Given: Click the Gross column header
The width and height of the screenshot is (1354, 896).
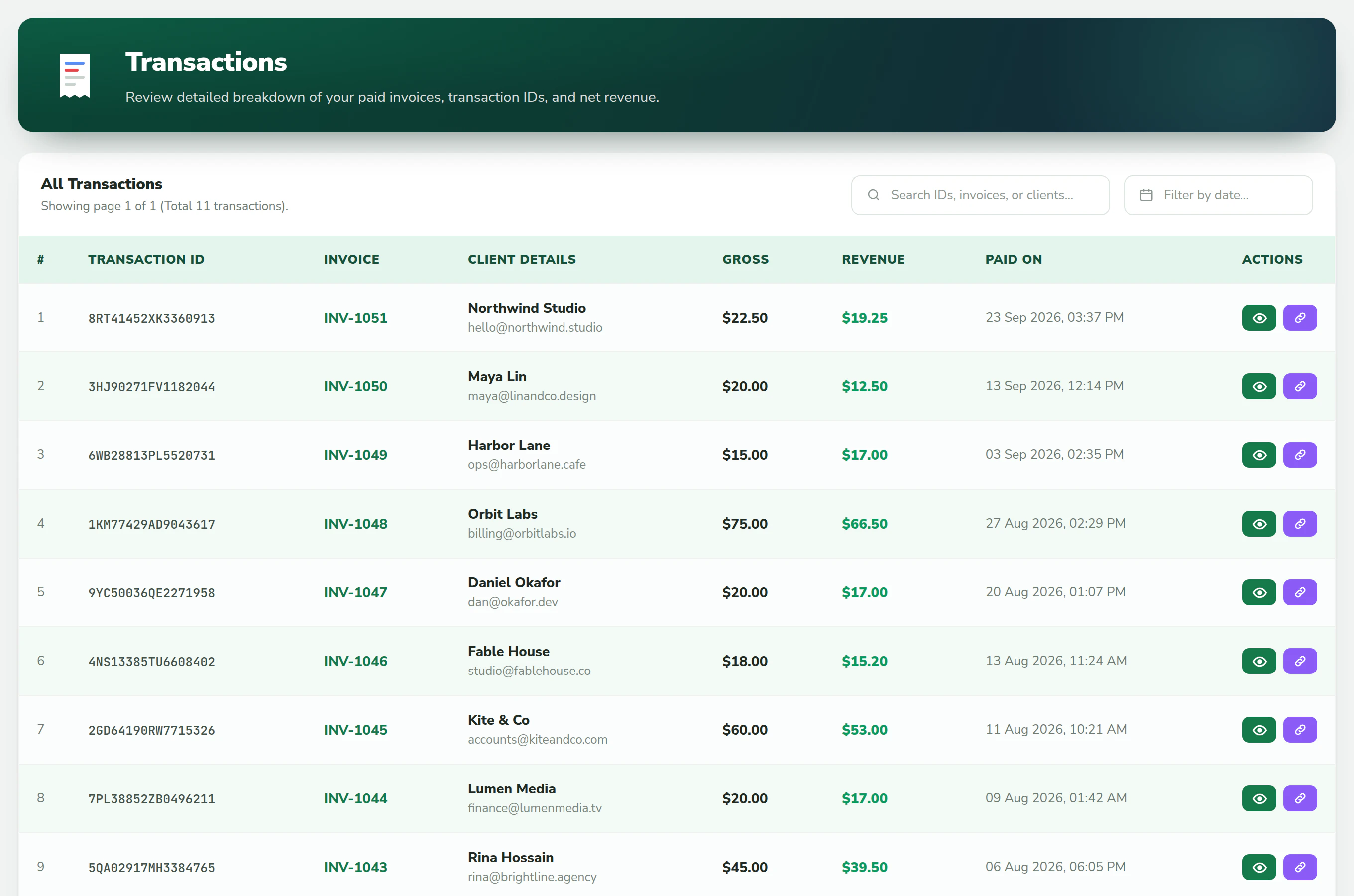Looking at the screenshot, I should pos(746,259).
